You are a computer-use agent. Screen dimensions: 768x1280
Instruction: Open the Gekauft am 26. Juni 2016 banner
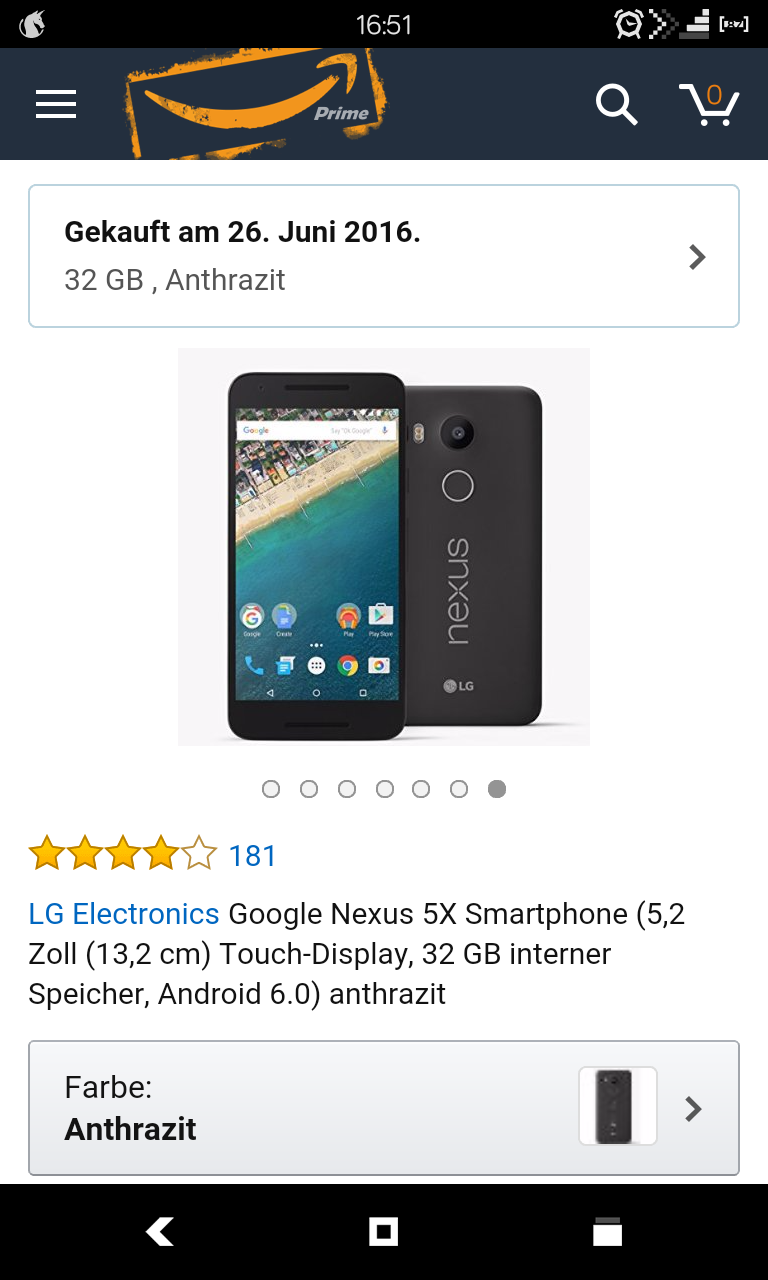384,256
